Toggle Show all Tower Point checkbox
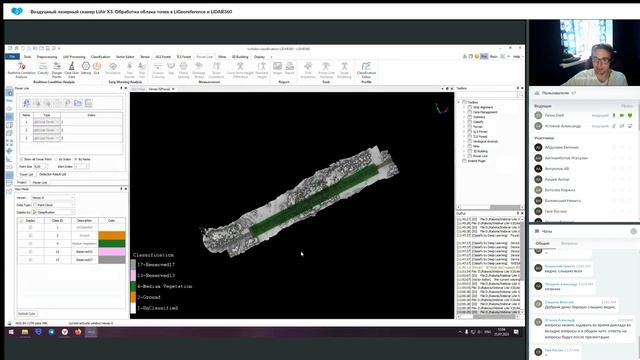The height and width of the screenshot is (360, 640). (21, 159)
